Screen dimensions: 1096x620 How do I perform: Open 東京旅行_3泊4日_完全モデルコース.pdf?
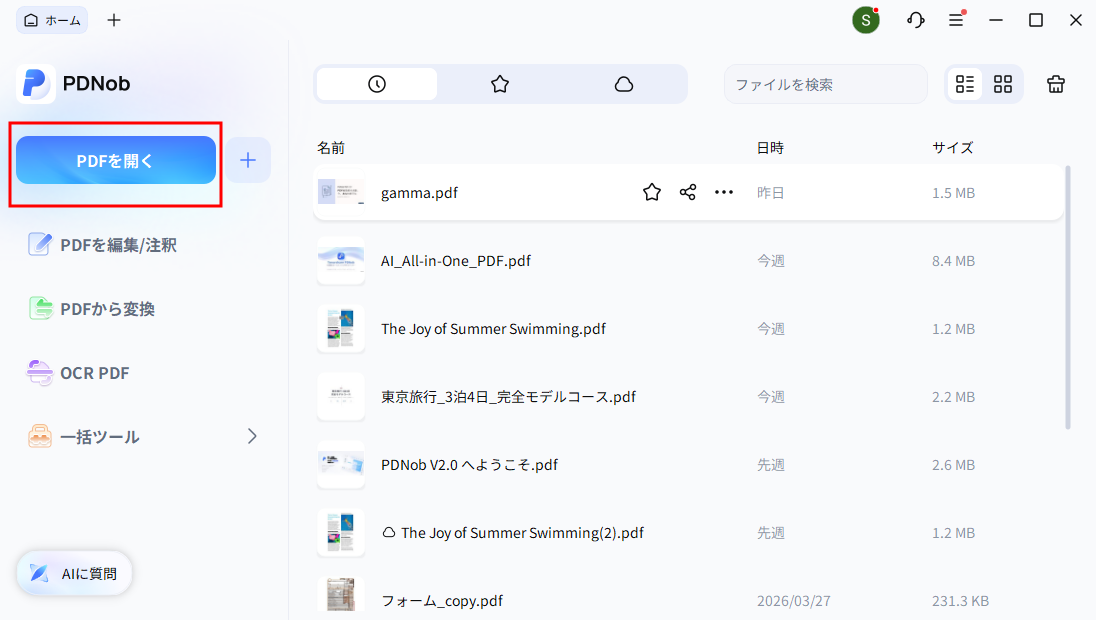[508, 396]
